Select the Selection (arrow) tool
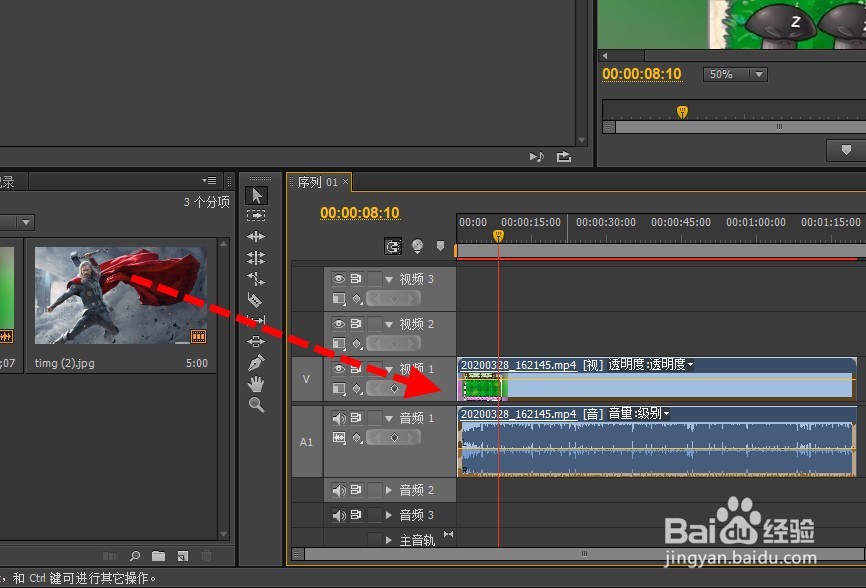The height and width of the screenshot is (588, 866). pyautogui.click(x=256, y=195)
